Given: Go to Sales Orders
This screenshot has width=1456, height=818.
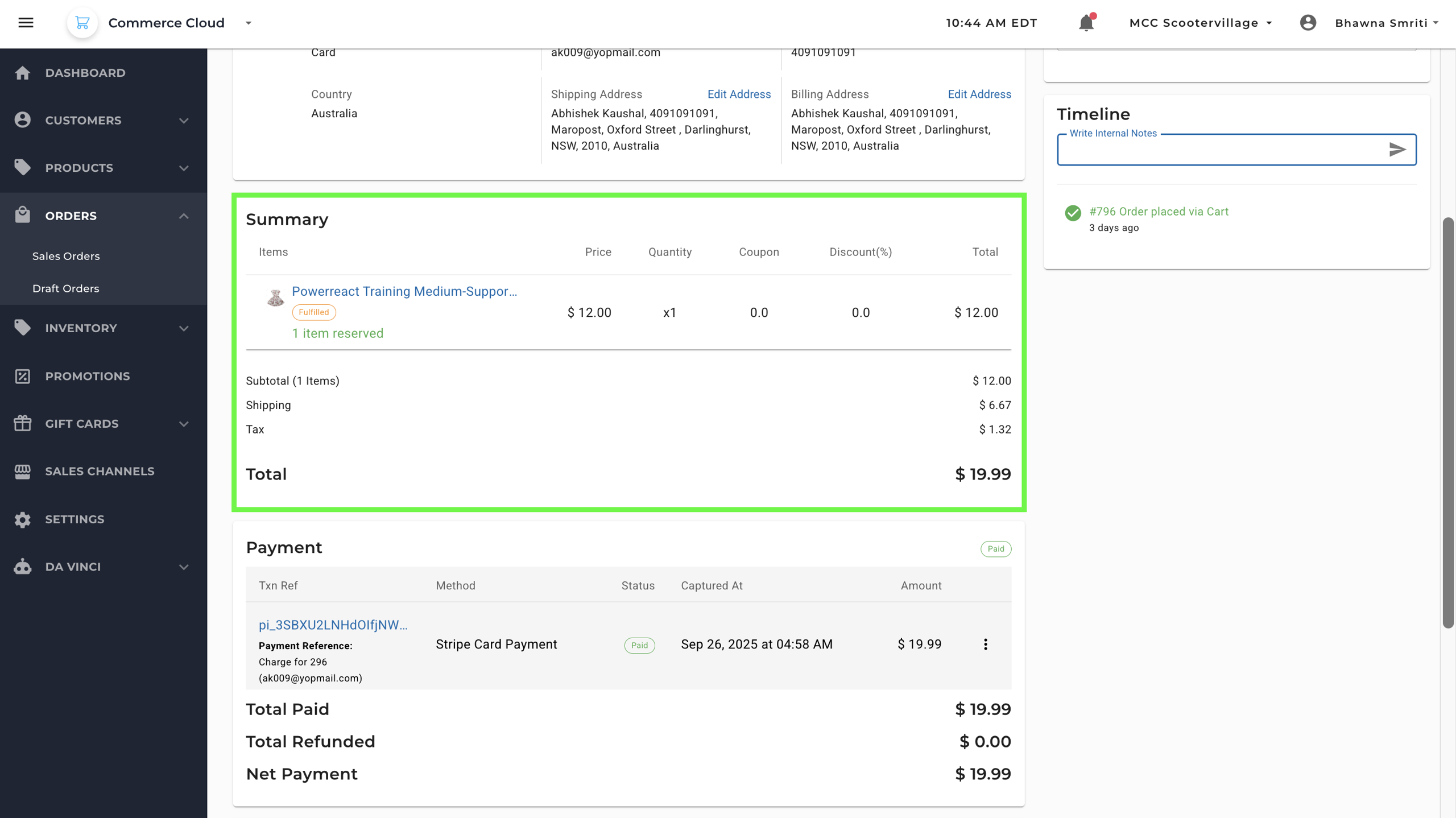Looking at the screenshot, I should [x=66, y=256].
